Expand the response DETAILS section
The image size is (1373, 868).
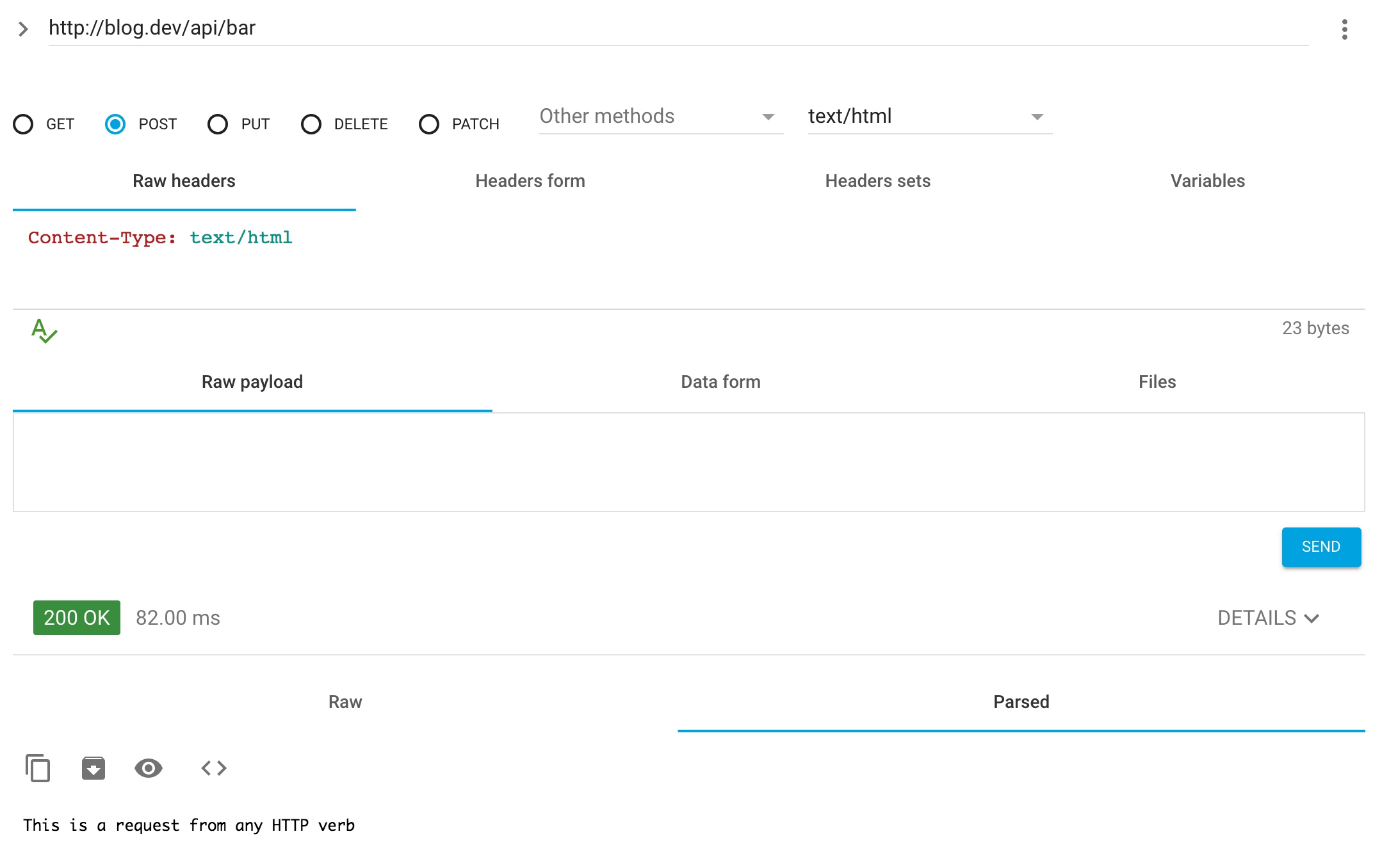(1269, 618)
